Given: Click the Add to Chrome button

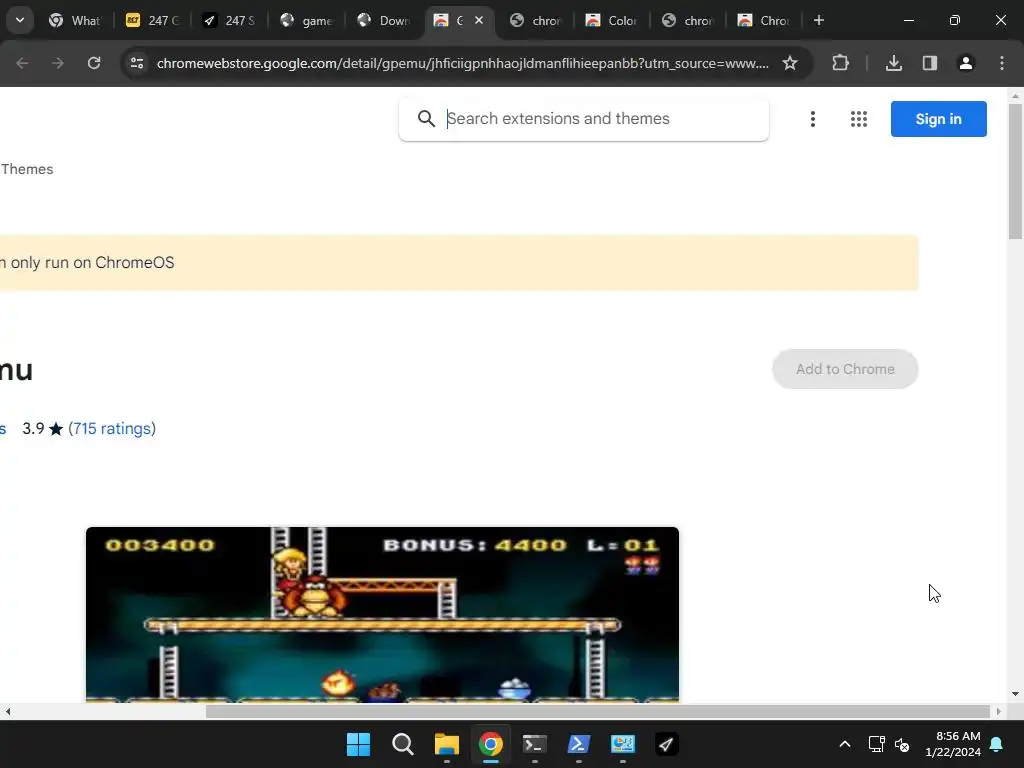Looking at the screenshot, I should pos(845,369).
